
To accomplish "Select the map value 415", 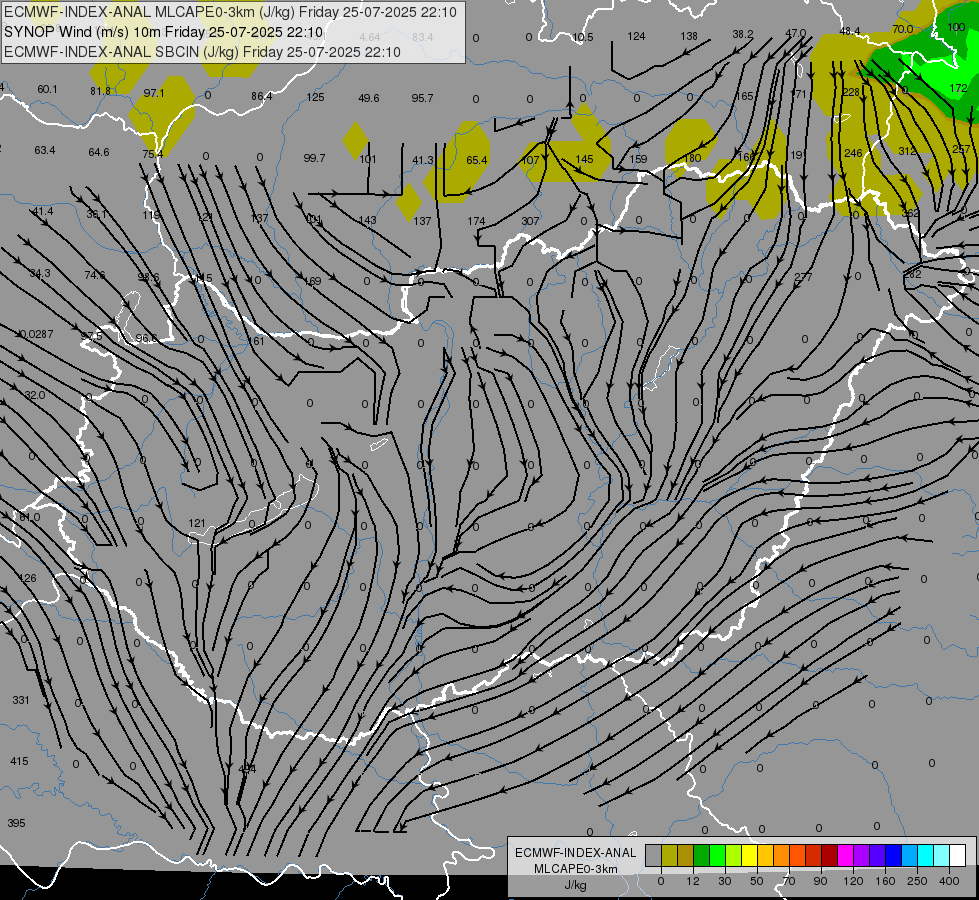I will point(19,761).
